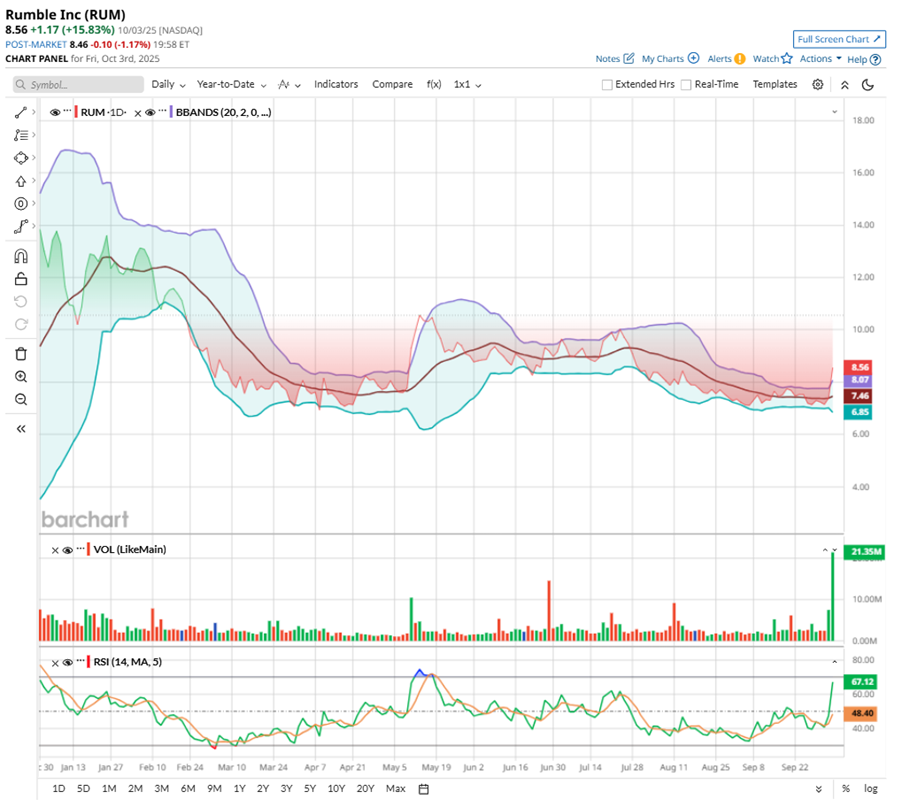Click the Notes edit icon
The image size is (902, 807).
click(629, 58)
